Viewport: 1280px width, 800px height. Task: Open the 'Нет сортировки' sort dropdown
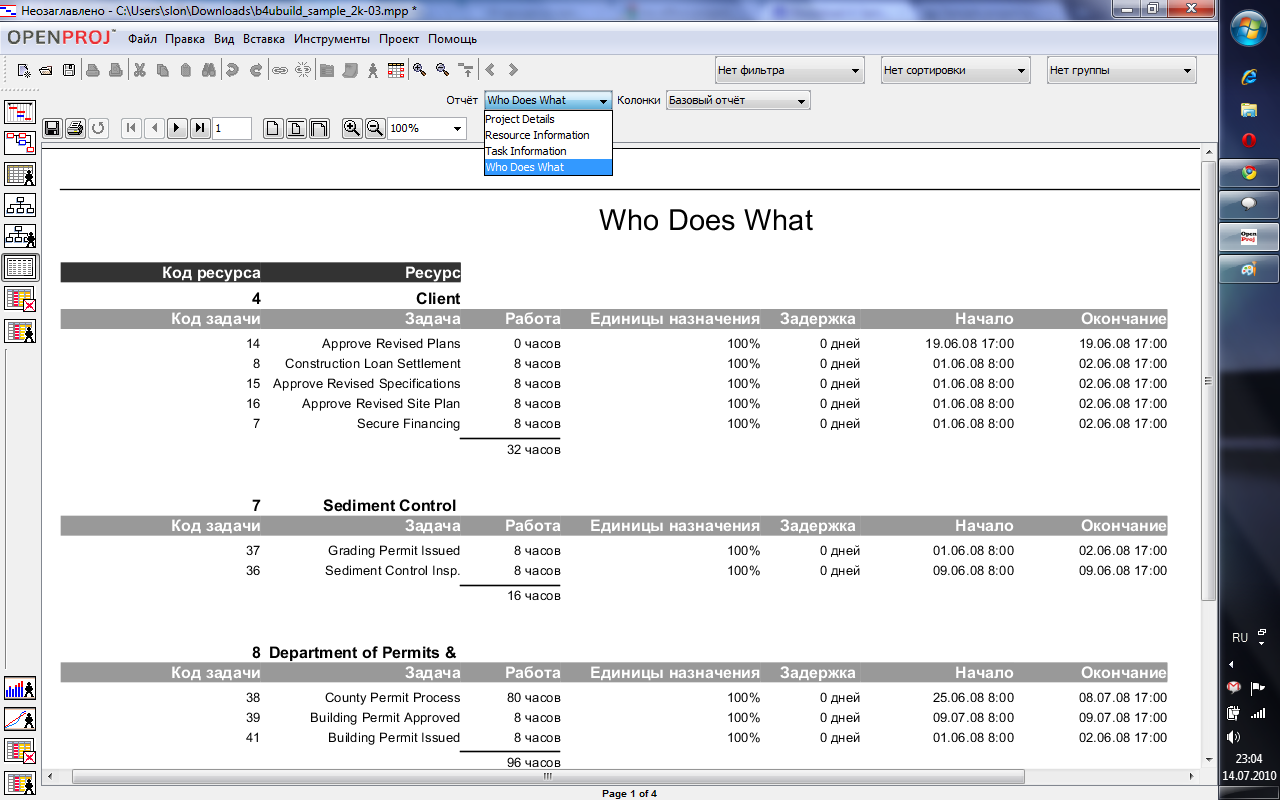coord(955,70)
